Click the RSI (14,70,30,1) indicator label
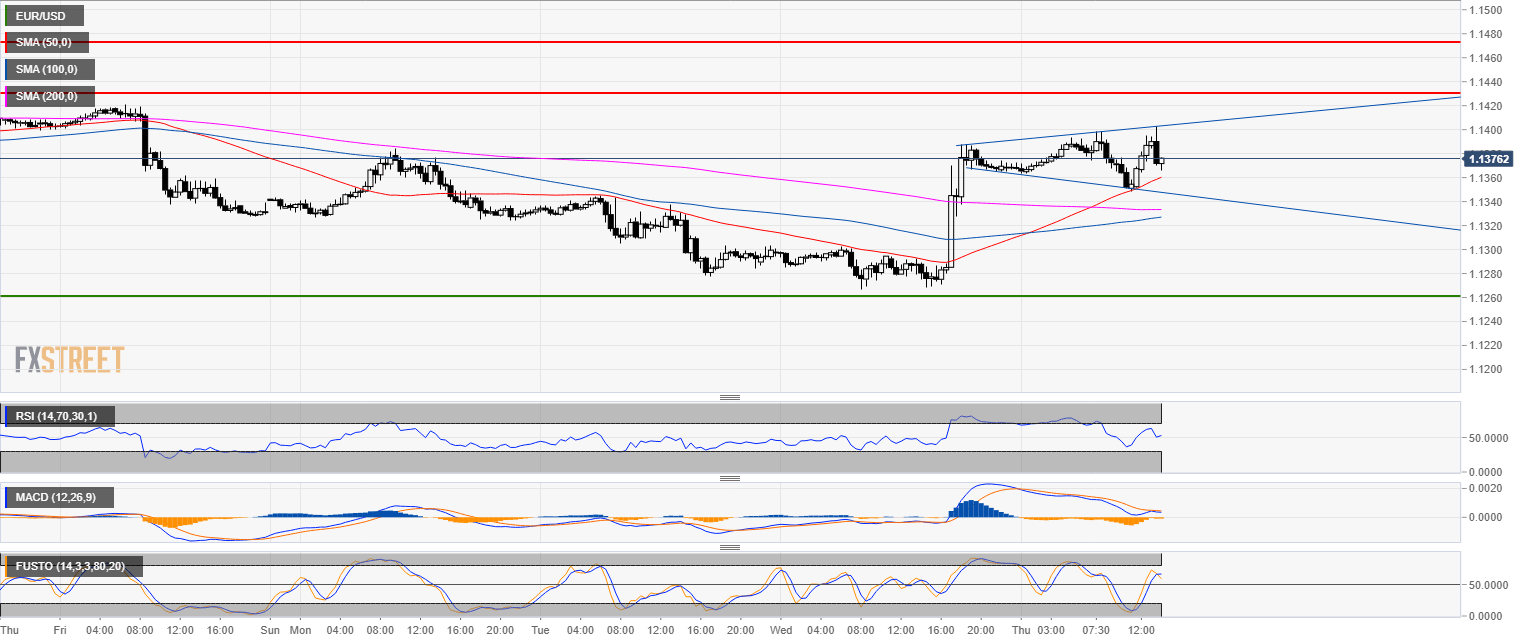 (59, 416)
